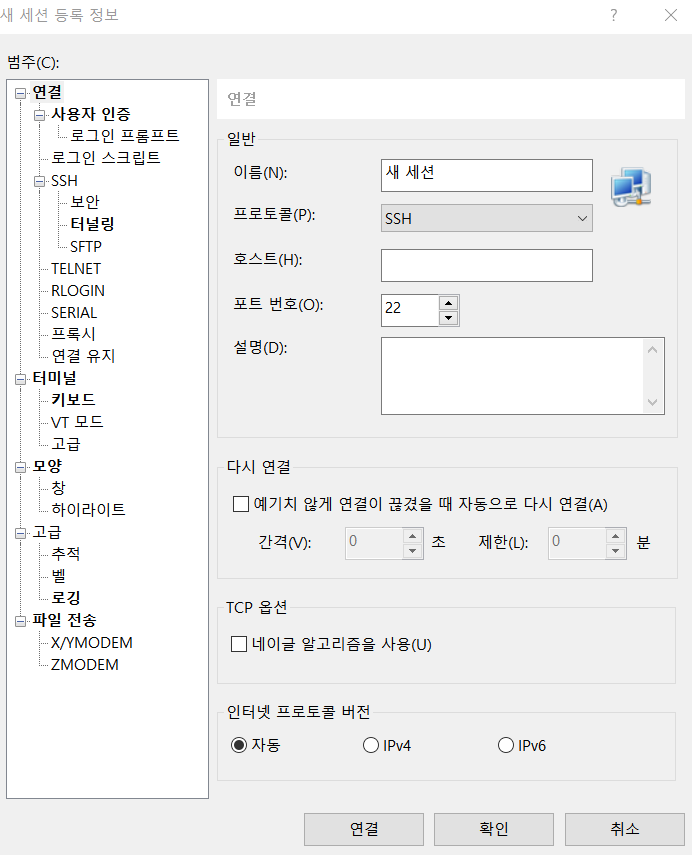
Task: Click the 취소 button
Action: pos(624,829)
